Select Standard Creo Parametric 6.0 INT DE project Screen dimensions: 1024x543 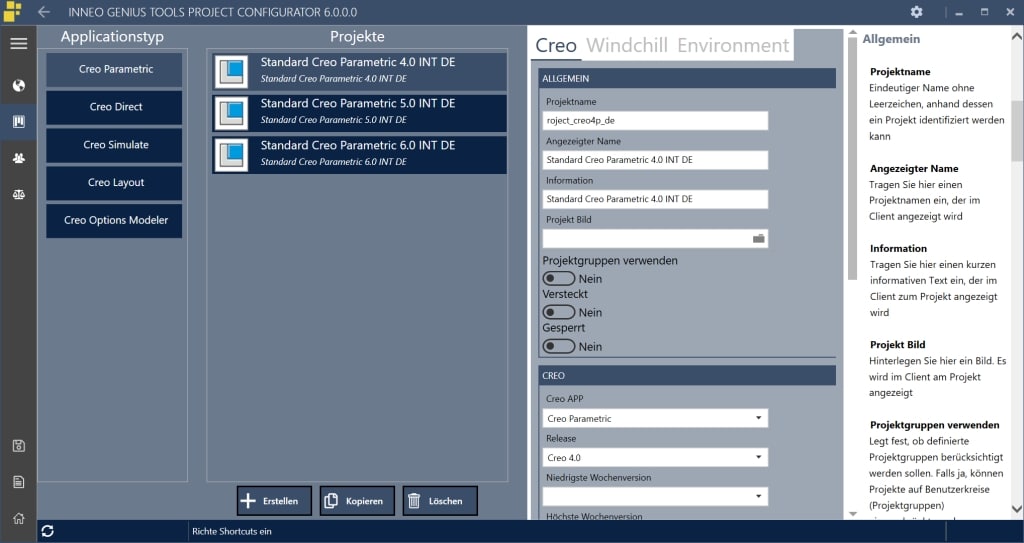359,155
